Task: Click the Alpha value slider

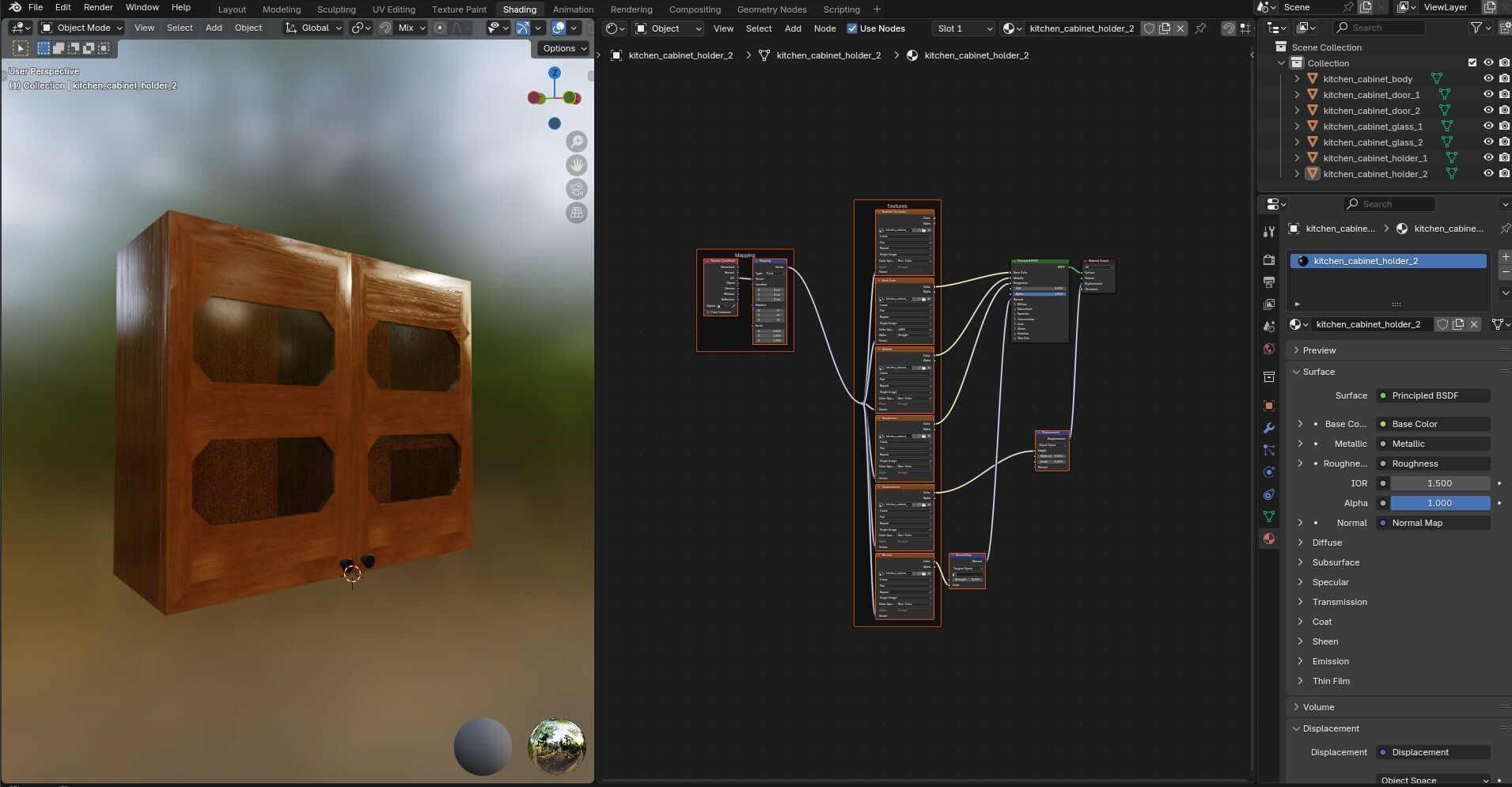Action: 1439,503
